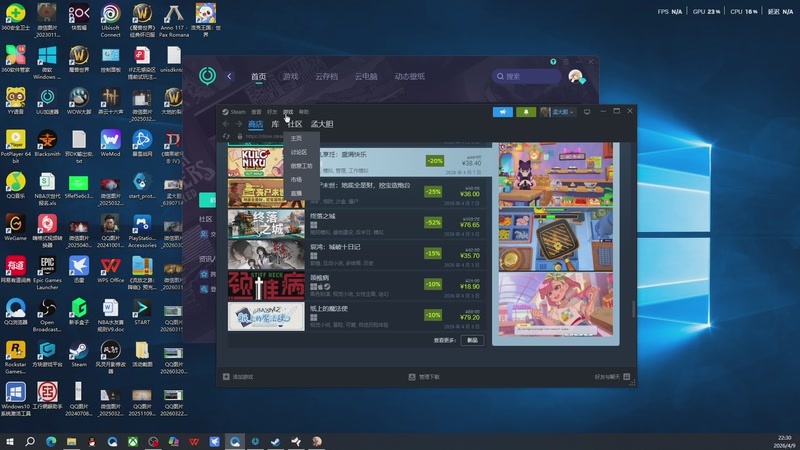Go back with Steam's back arrow
This screenshot has height=450, width=800.
[226, 124]
